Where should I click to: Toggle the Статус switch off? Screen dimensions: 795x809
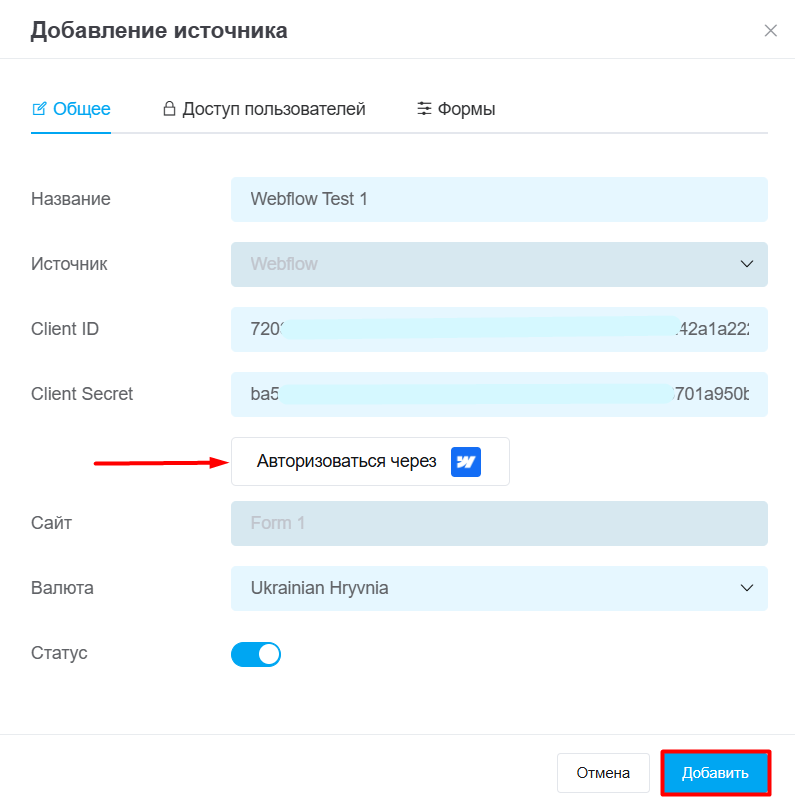(x=256, y=655)
